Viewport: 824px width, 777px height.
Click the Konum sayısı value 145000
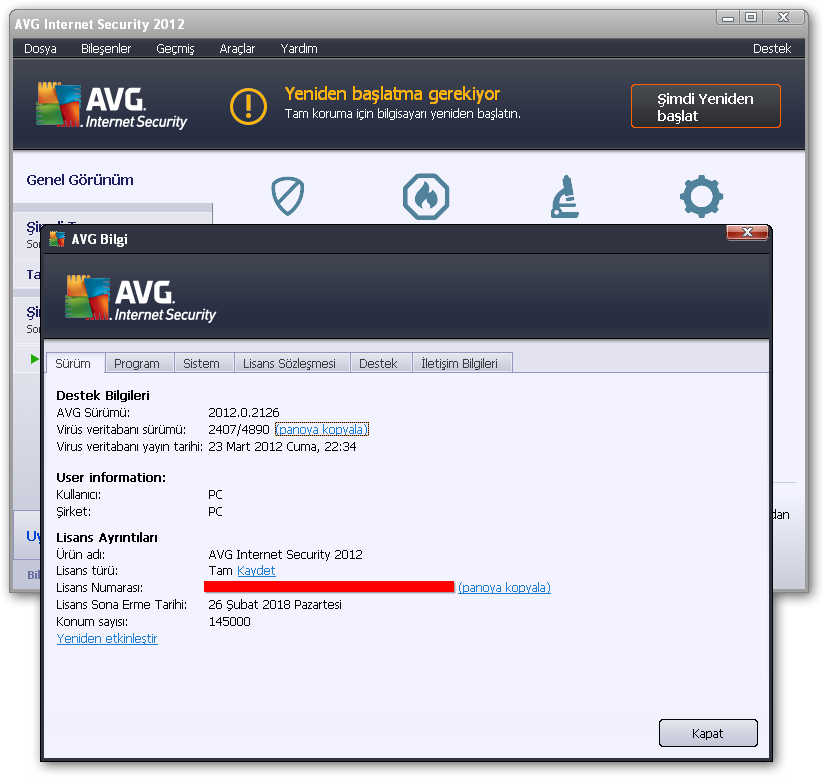coord(230,621)
